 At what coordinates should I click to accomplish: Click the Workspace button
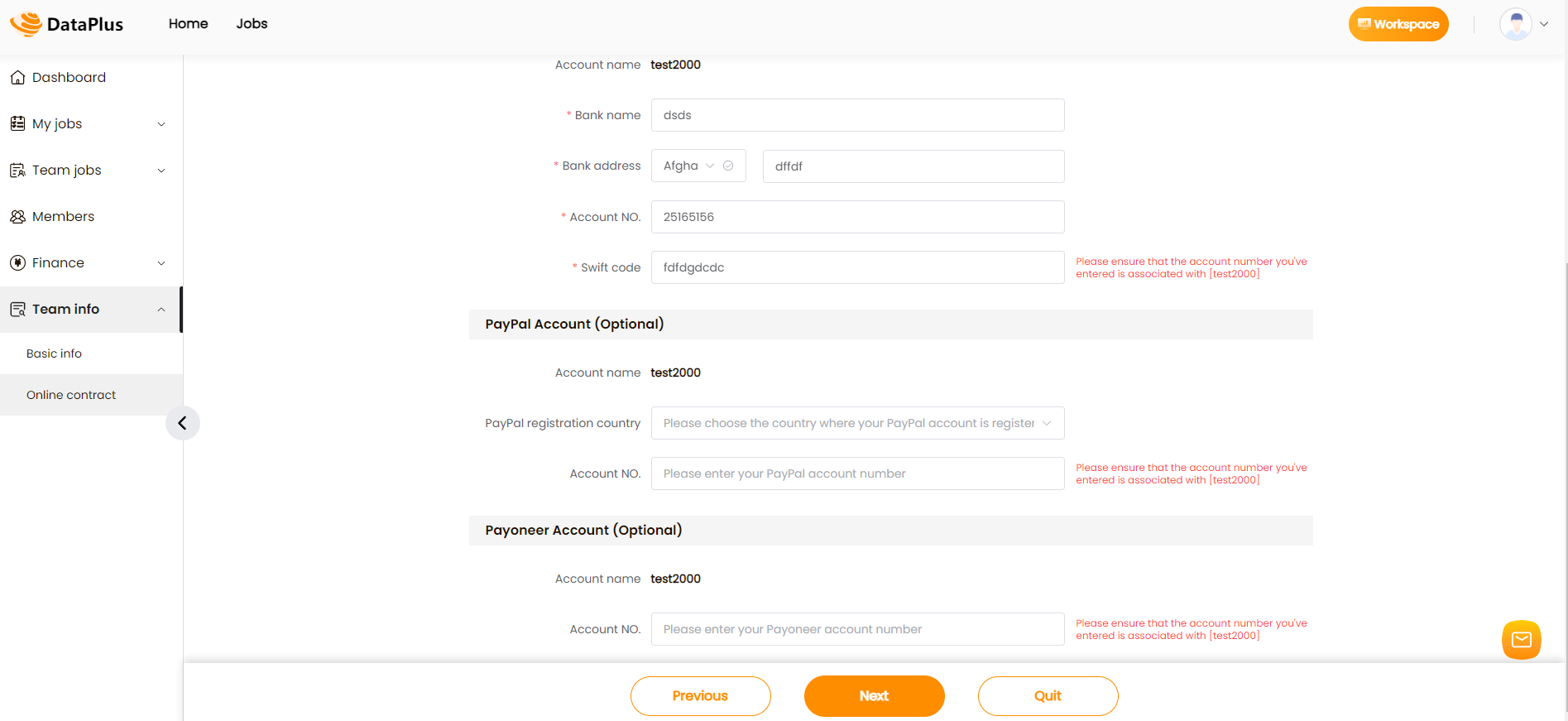point(1398,24)
